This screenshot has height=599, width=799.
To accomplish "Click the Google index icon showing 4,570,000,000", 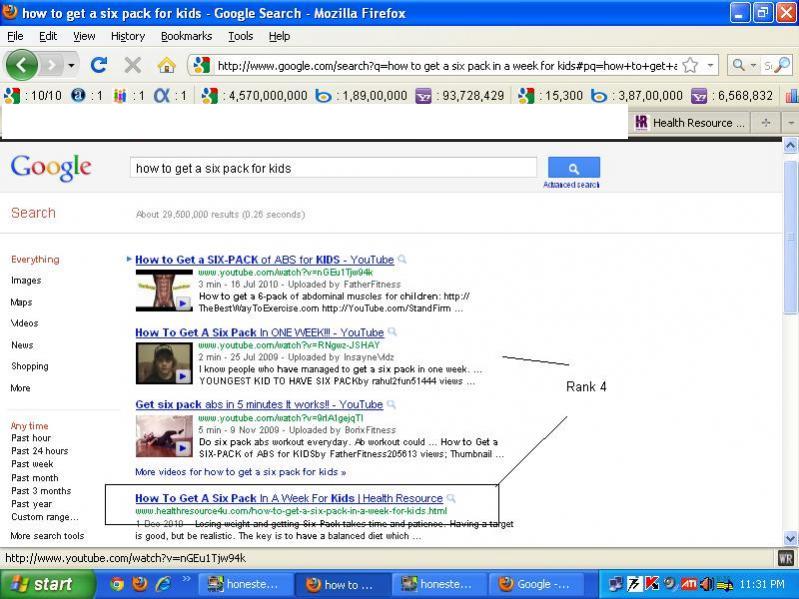I will pyautogui.click(x=209, y=96).
